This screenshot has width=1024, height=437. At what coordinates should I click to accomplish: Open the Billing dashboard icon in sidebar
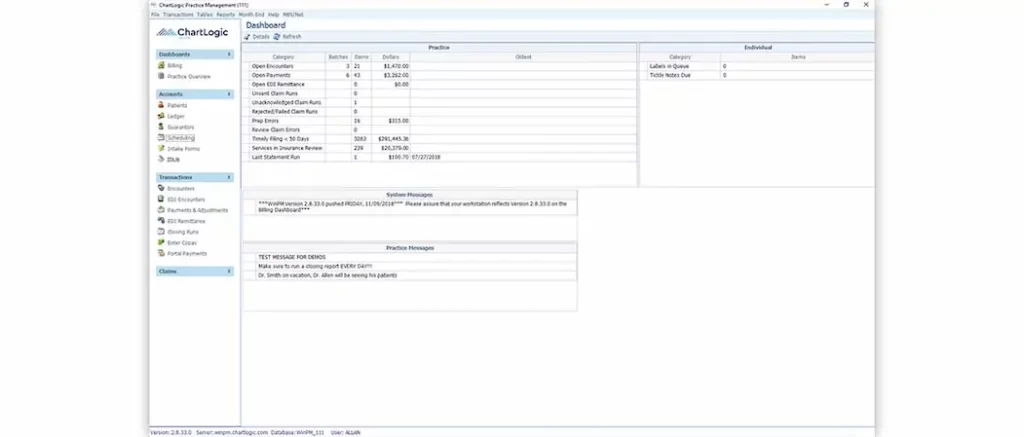[x=161, y=66]
